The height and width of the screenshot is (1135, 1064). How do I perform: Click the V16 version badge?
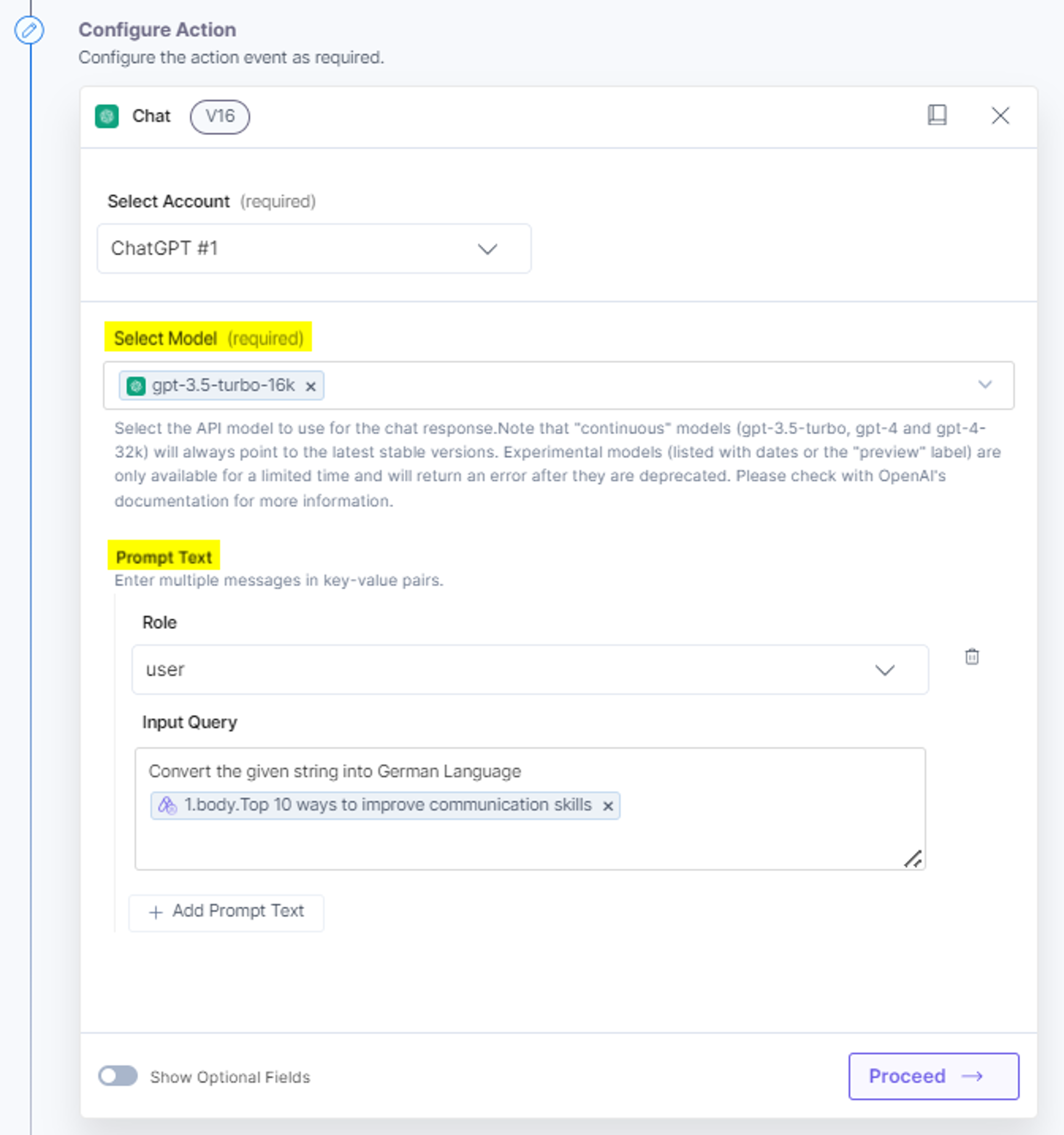[x=220, y=116]
